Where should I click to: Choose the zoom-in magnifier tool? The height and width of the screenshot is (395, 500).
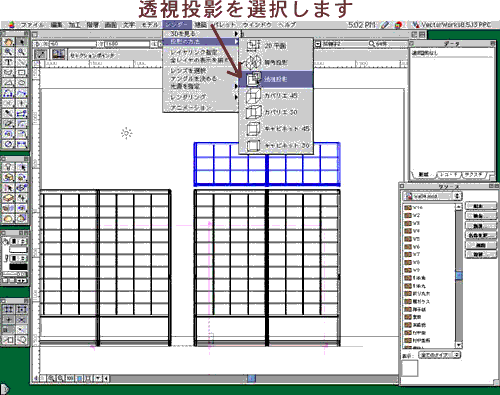tap(8, 52)
